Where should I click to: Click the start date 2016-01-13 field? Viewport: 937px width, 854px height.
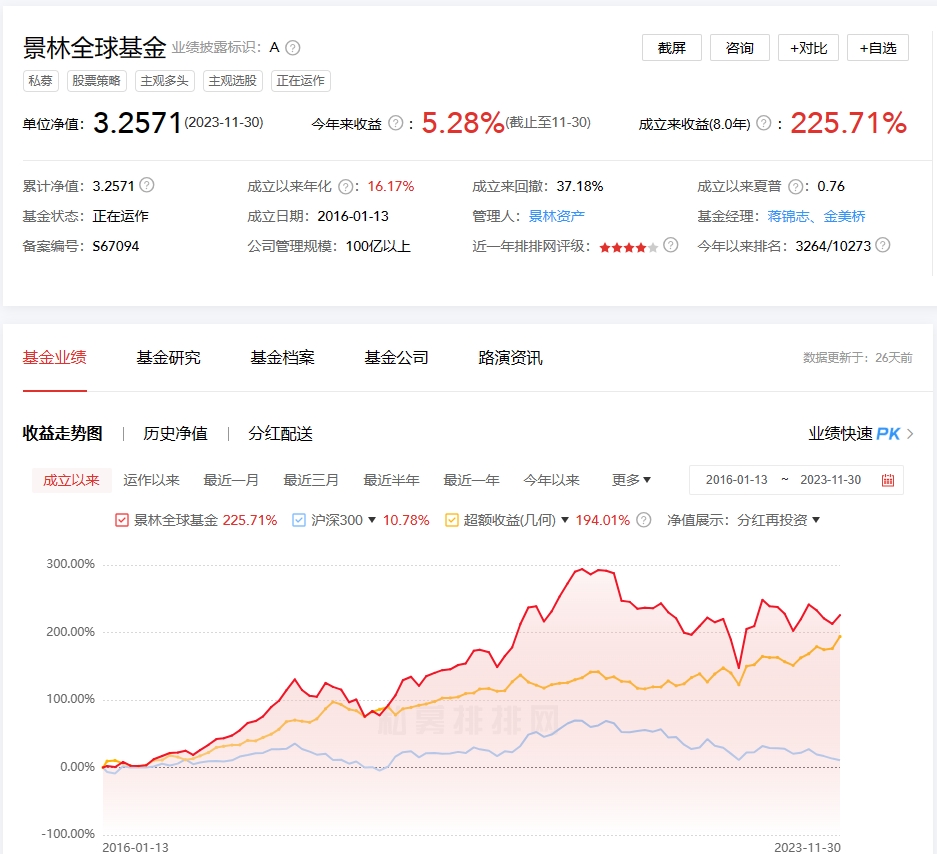(x=736, y=480)
